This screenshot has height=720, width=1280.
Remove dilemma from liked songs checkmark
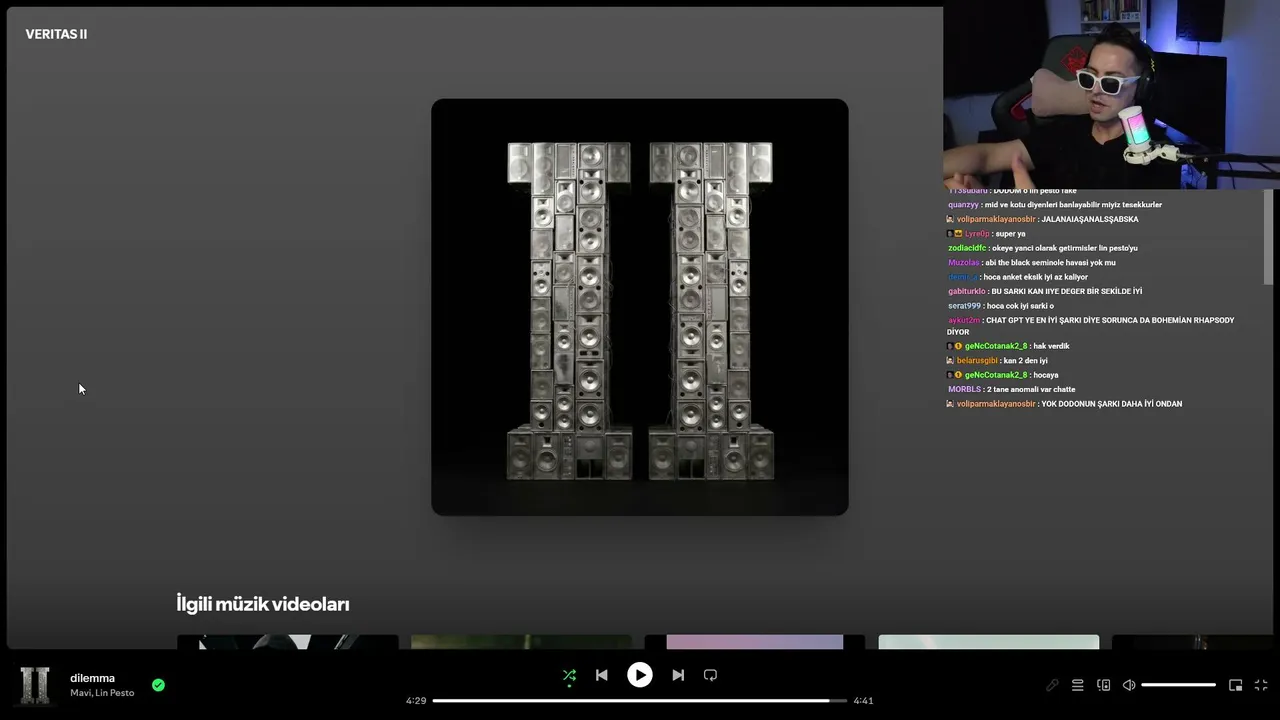[158, 685]
